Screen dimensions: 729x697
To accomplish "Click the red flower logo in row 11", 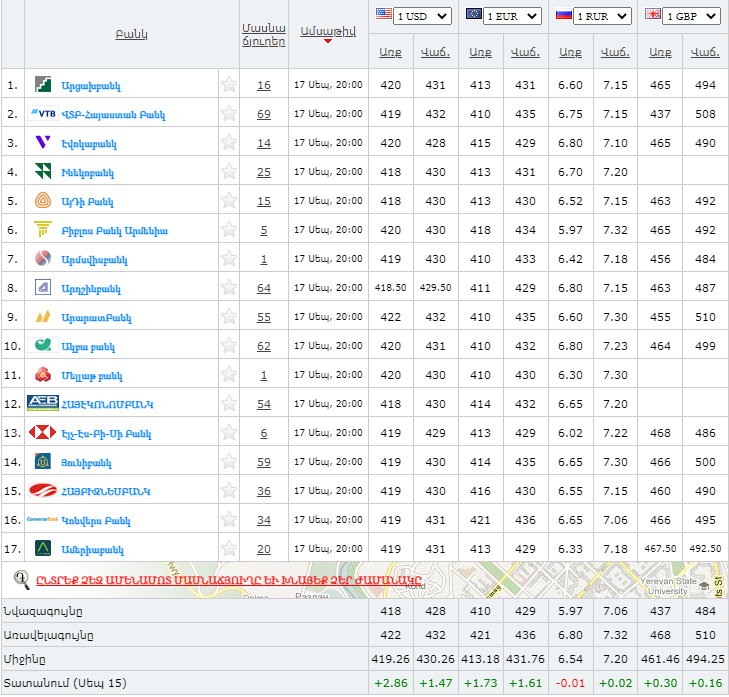I will click(43, 374).
